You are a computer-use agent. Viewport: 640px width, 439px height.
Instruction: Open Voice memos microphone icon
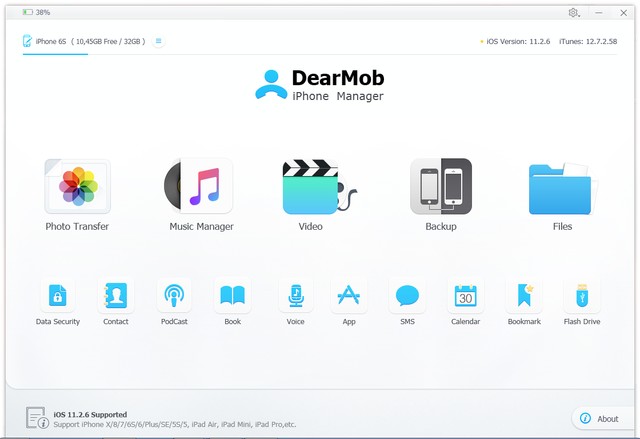pos(295,296)
